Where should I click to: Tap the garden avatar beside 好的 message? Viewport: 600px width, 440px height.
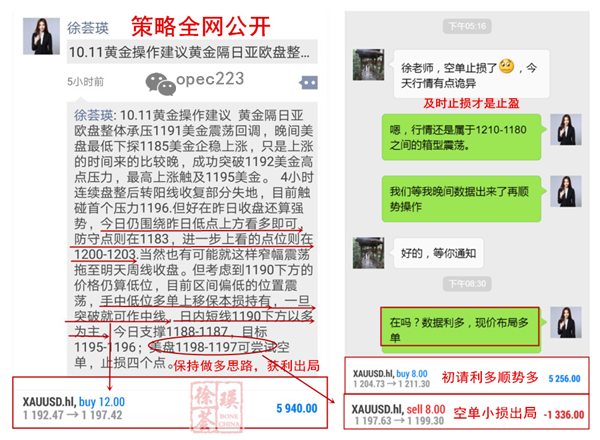pyautogui.click(x=368, y=253)
